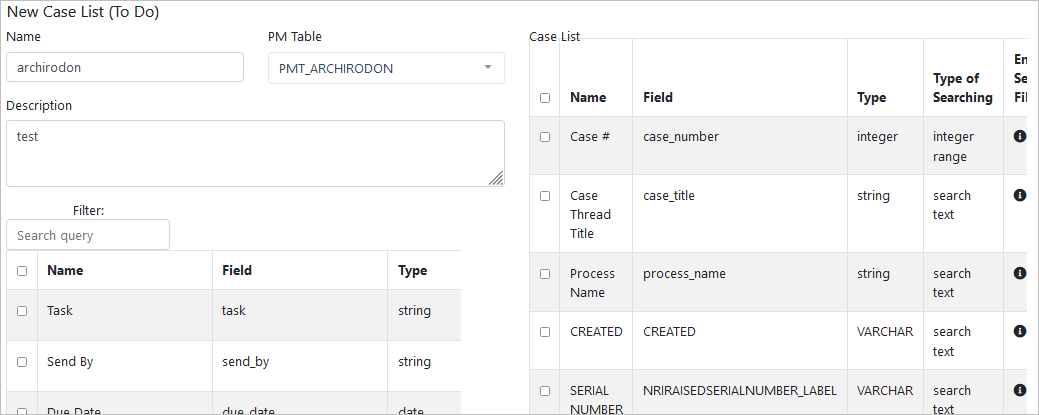Viewport: 1039px width, 415px height.
Task: Check the Send By row checkbox
Action: (x=22, y=362)
